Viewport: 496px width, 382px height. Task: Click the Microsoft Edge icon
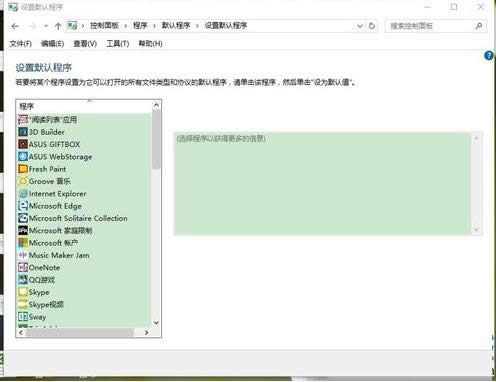pyautogui.click(x=23, y=206)
